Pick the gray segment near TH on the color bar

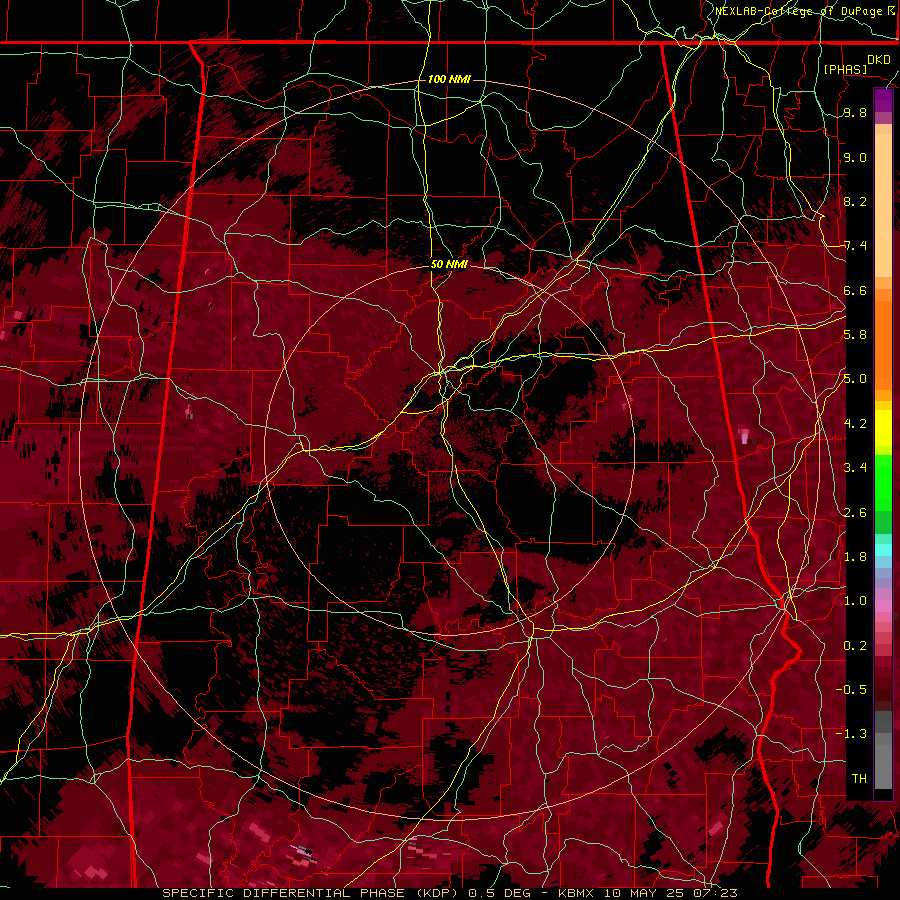(x=883, y=766)
